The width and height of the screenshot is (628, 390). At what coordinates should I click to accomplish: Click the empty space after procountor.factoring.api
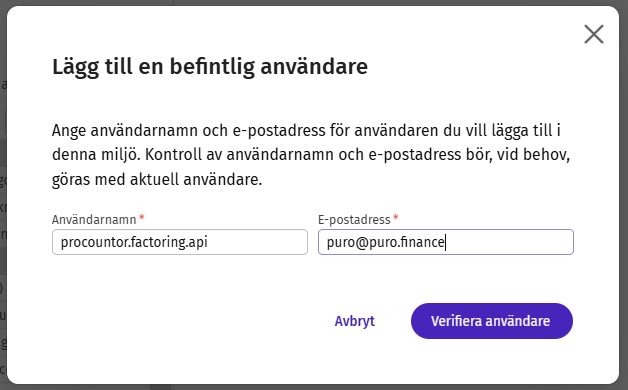(256, 242)
